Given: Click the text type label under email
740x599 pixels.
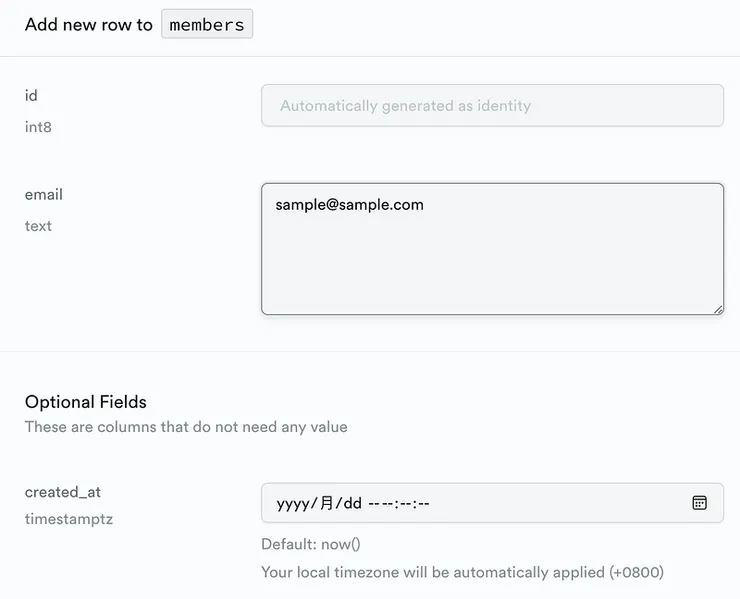Looking at the screenshot, I should pyautogui.click(x=38, y=226).
